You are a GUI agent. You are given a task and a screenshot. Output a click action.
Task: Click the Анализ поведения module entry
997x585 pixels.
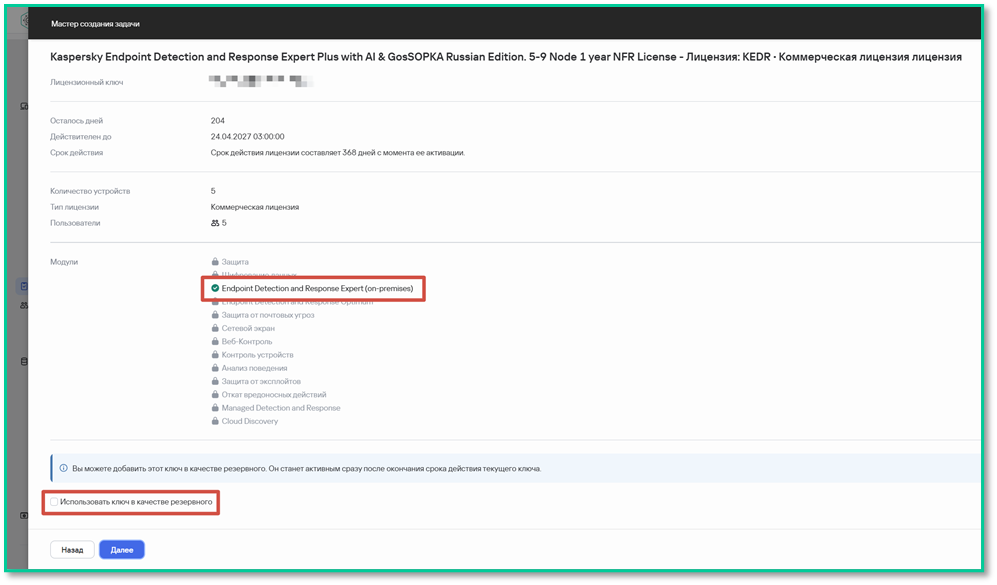click(254, 368)
